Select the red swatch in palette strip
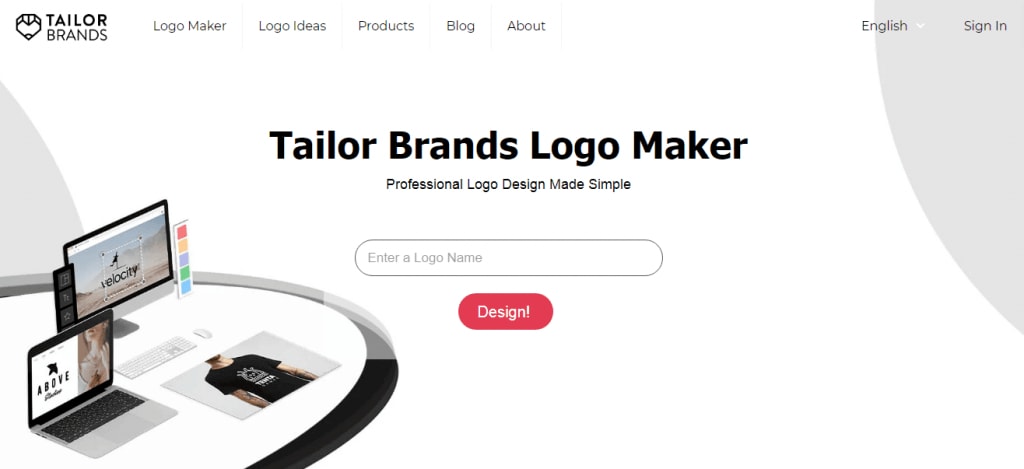 point(182,232)
